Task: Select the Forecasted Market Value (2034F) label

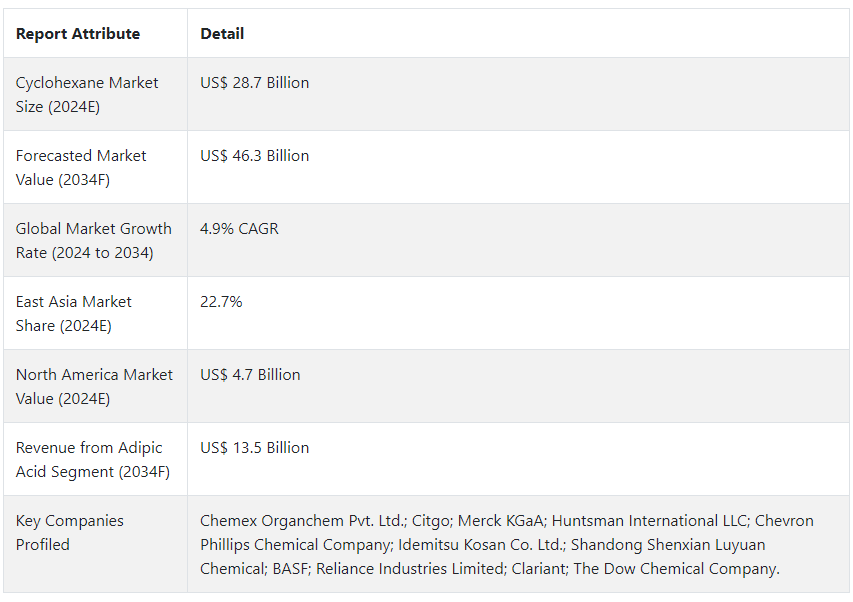Action: coord(81,167)
